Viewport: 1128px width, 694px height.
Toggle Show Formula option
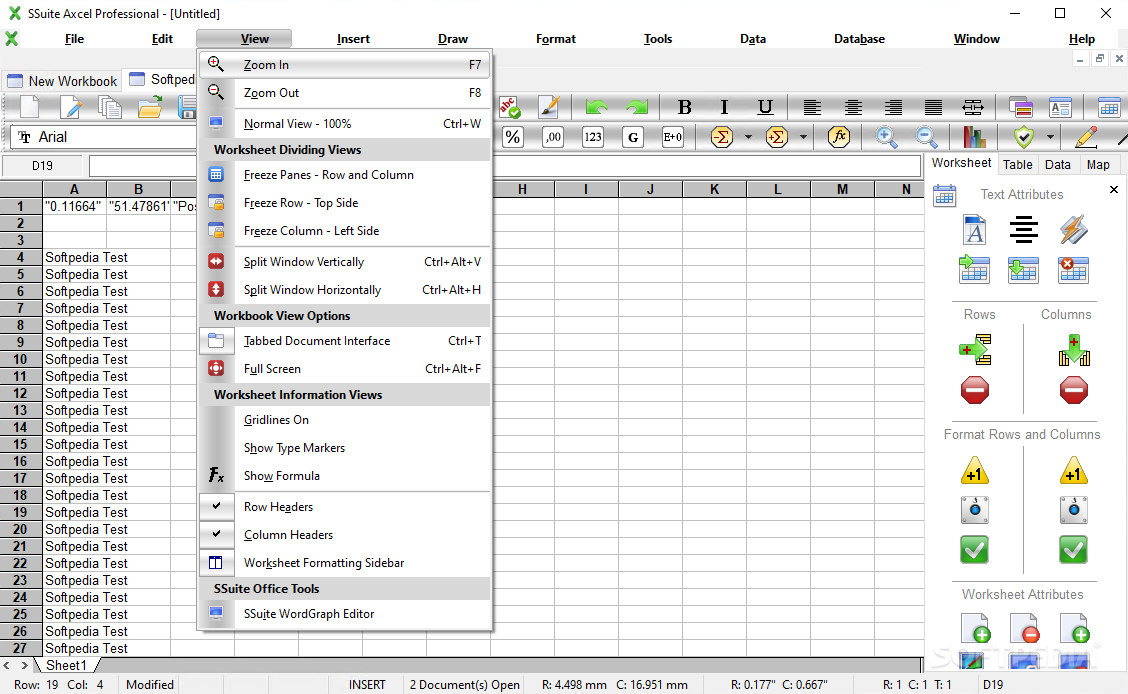[x=345, y=476]
